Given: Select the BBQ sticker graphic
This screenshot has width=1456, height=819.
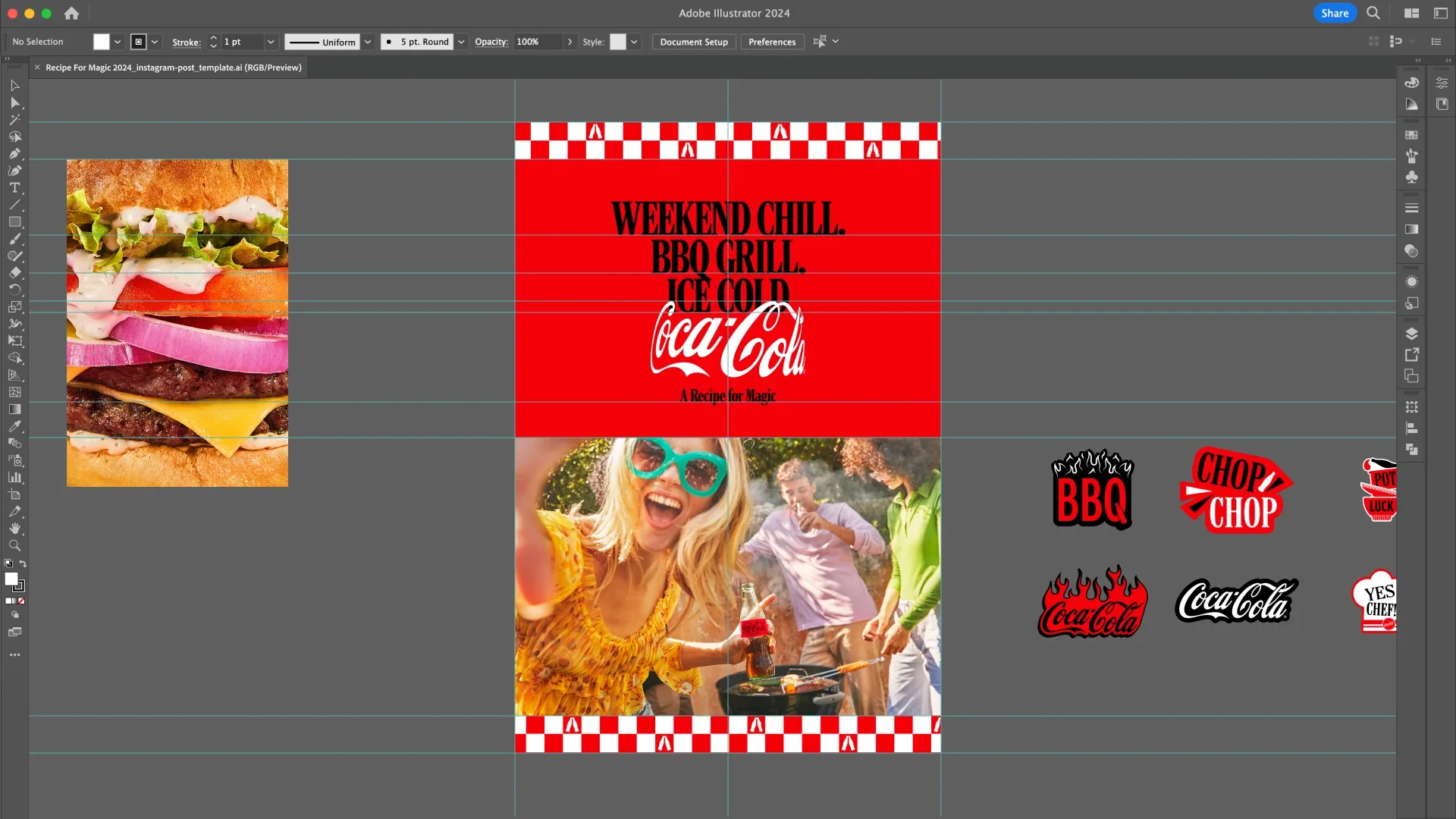Looking at the screenshot, I should point(1092,490).
